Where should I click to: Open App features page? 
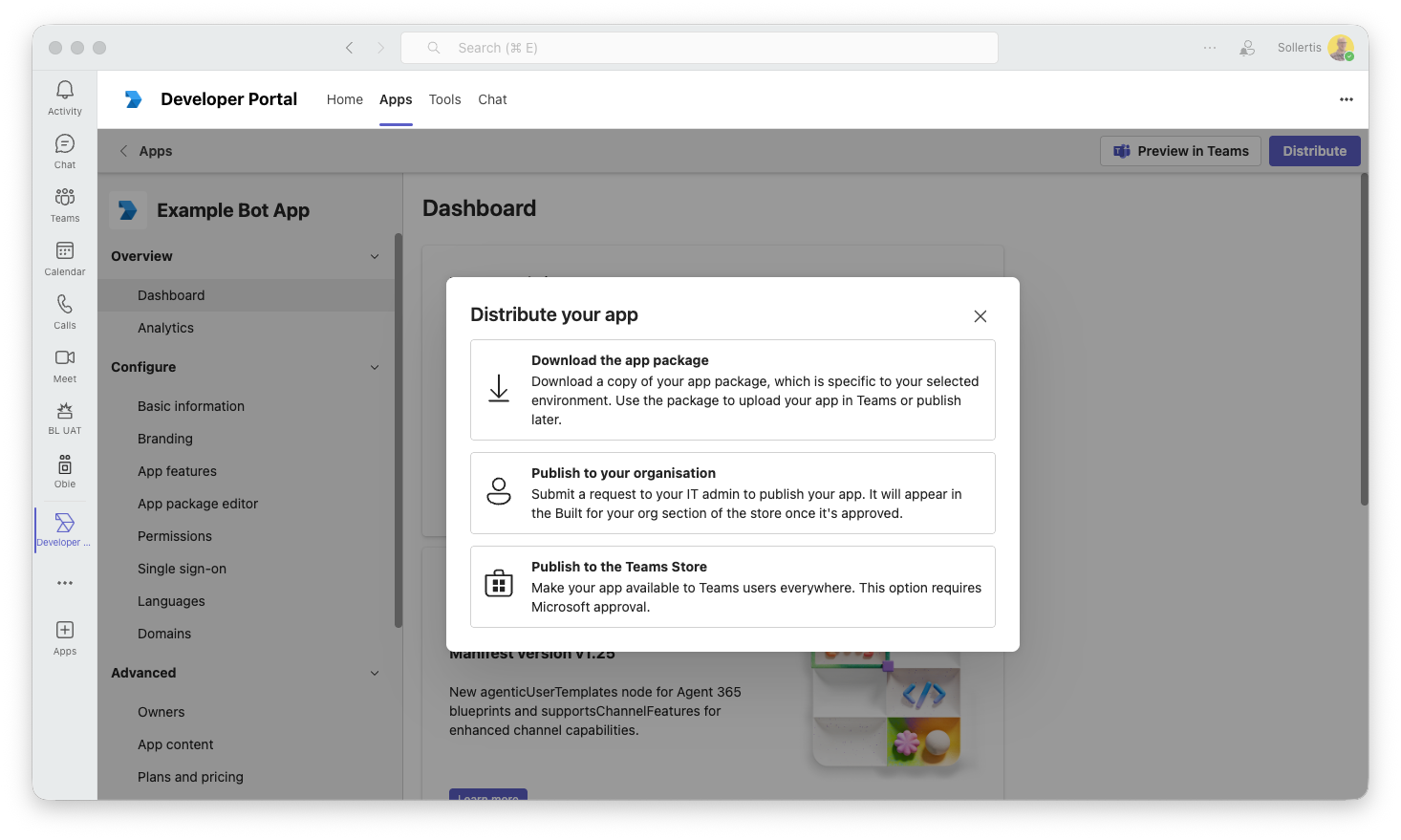coord(247,471)
